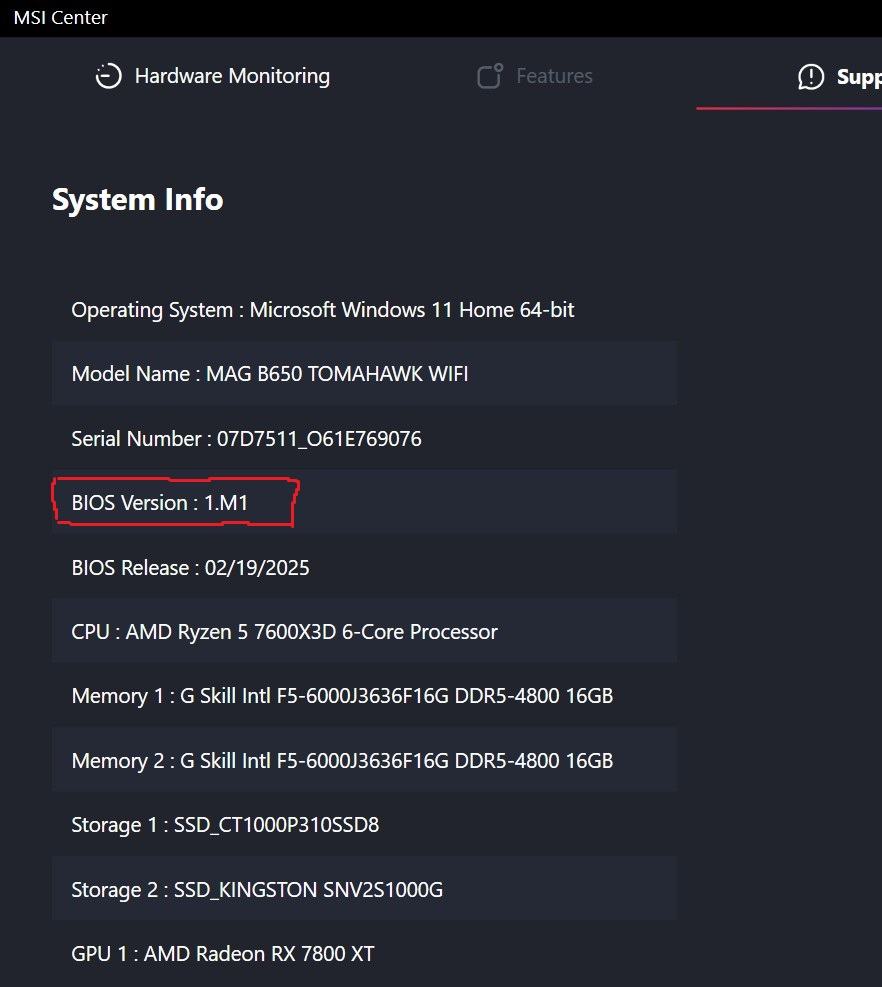Click the Features tab icon
The width and height of the screenshot is (882, 987).
489,76
